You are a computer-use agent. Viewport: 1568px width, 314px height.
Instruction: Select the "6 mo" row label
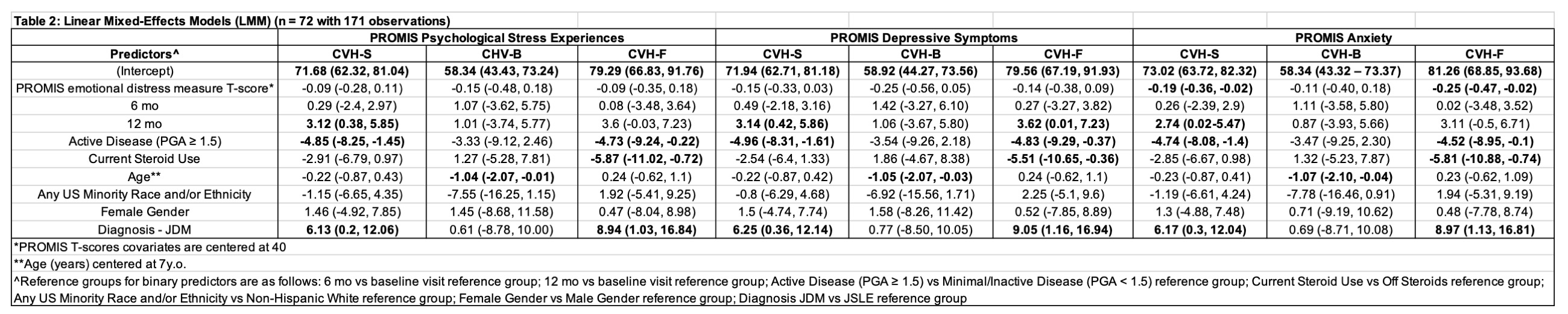(x=144, y=106)
